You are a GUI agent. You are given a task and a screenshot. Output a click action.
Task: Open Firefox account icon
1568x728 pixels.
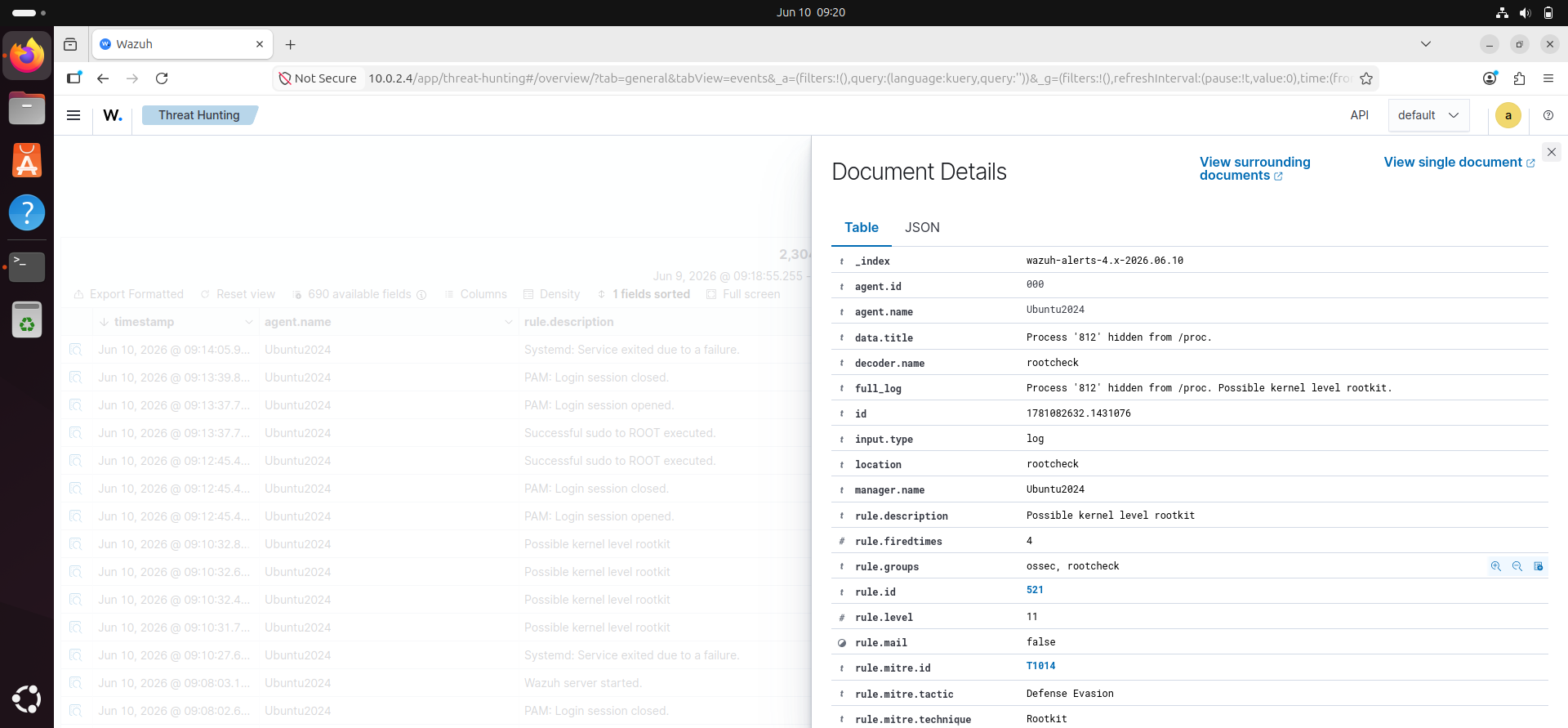1490,78
